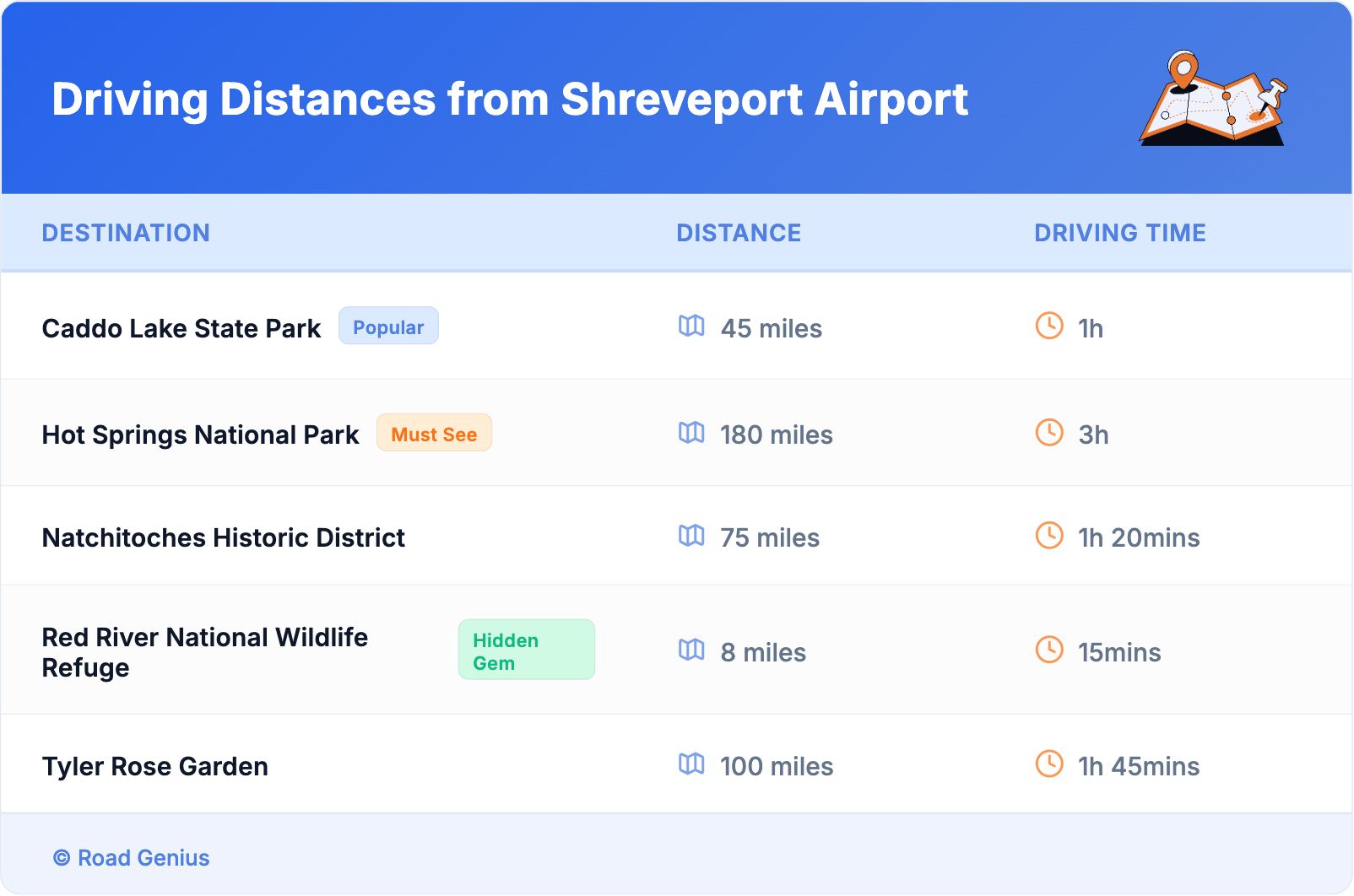Click the Driving Time column header
The height and width of the screenshot is (896, 1354).
pos(1119,233)
